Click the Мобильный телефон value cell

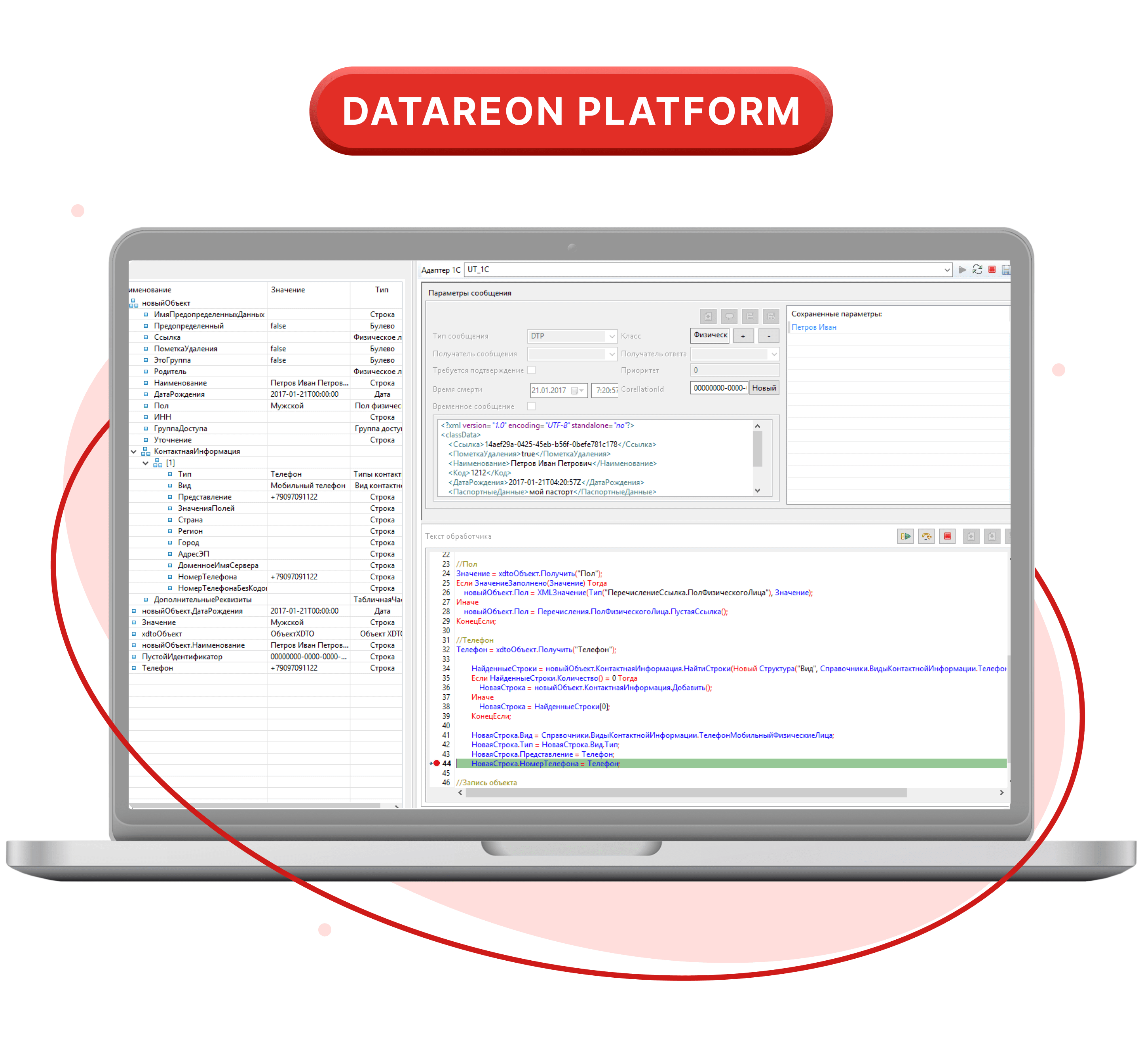pyautogui.click(x=308, y=485)
